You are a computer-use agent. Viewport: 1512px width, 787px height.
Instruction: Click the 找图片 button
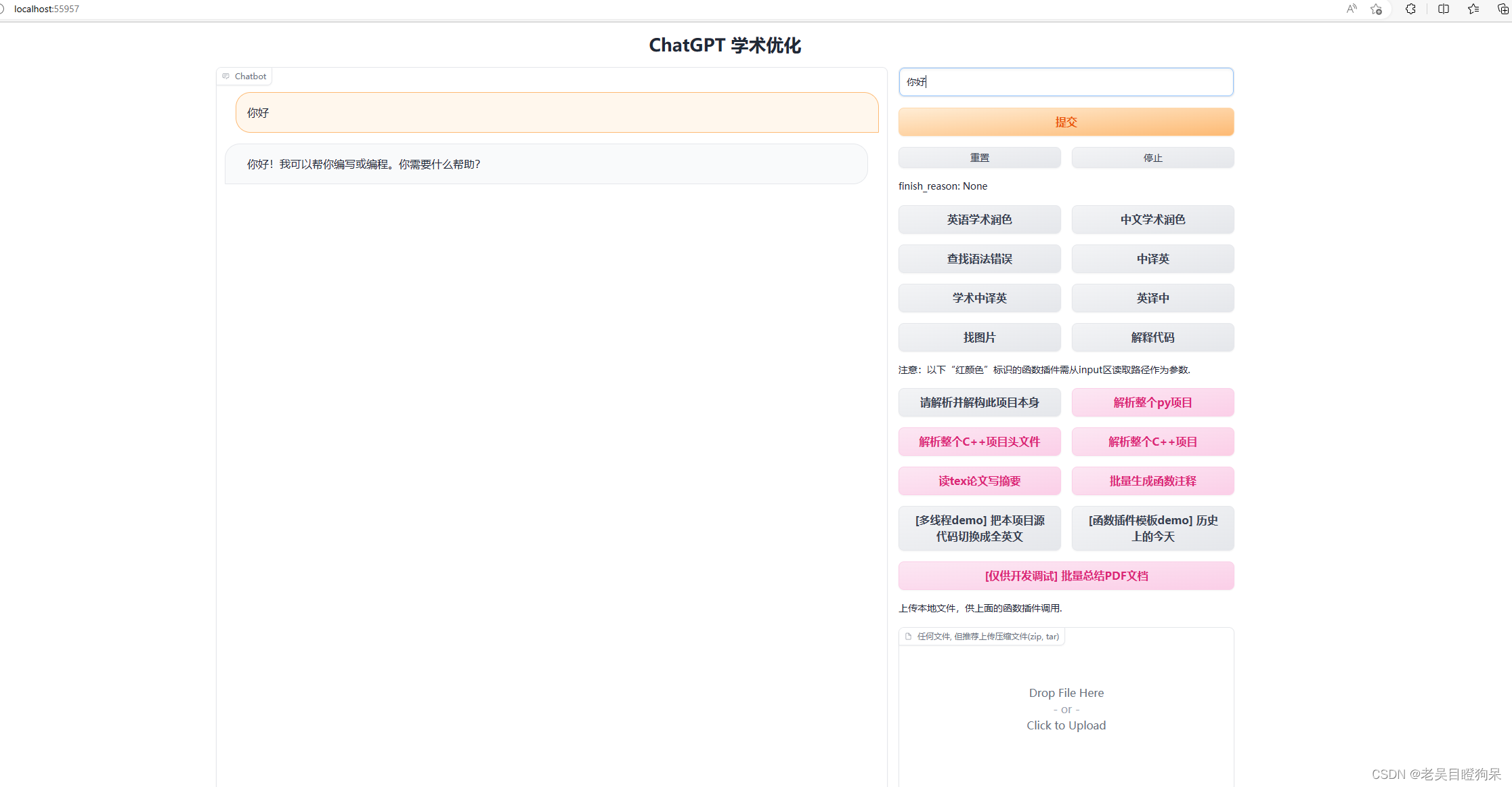pos(979,337)
